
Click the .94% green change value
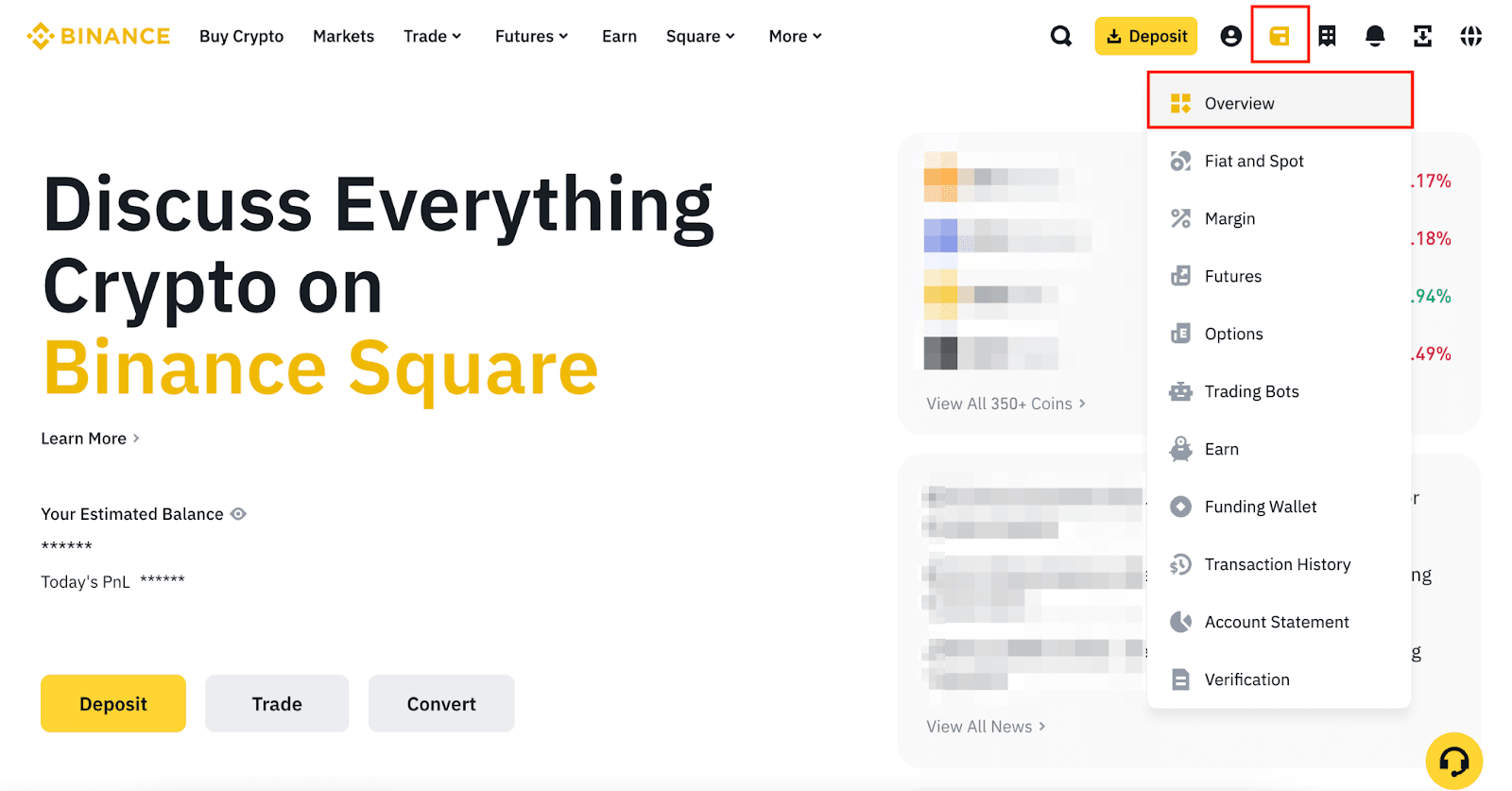tap(1431, 296)
